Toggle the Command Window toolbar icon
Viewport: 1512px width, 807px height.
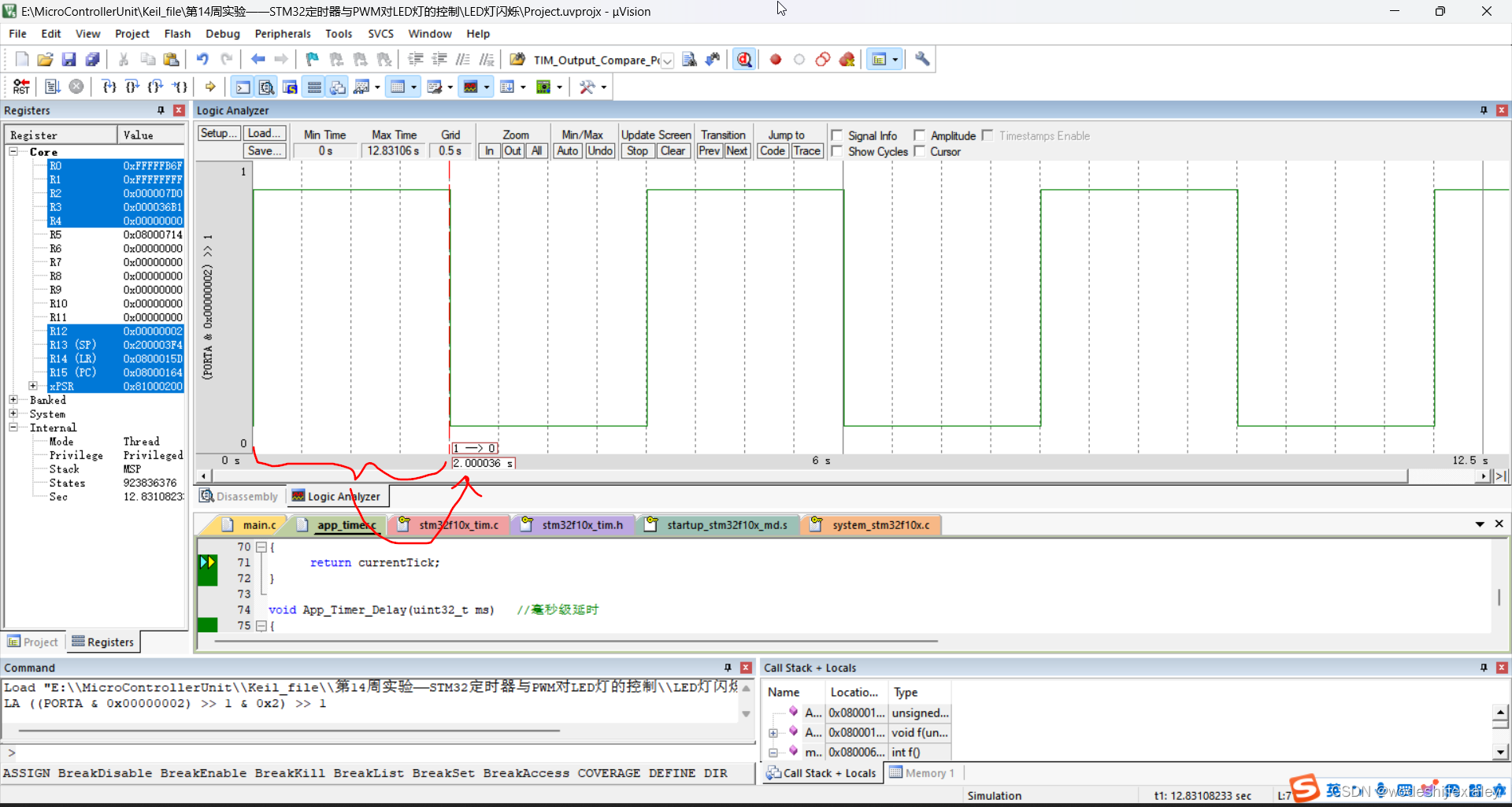(243, 87)
